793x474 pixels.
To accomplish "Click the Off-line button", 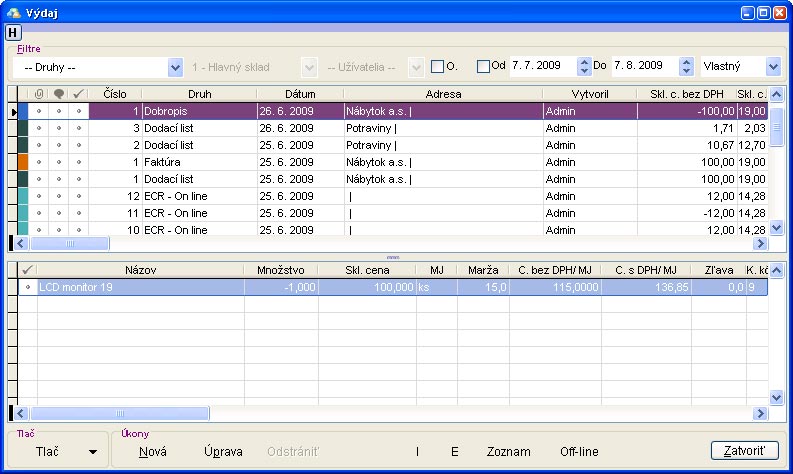I will (579, 452).
